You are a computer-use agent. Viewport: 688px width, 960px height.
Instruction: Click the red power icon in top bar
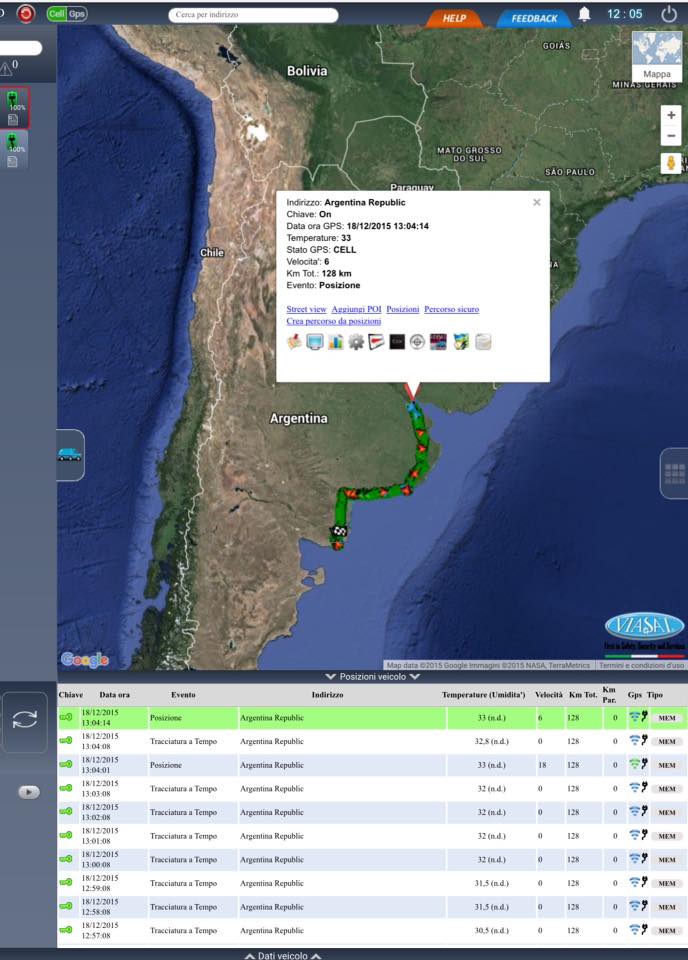click(x=26, y=14)
